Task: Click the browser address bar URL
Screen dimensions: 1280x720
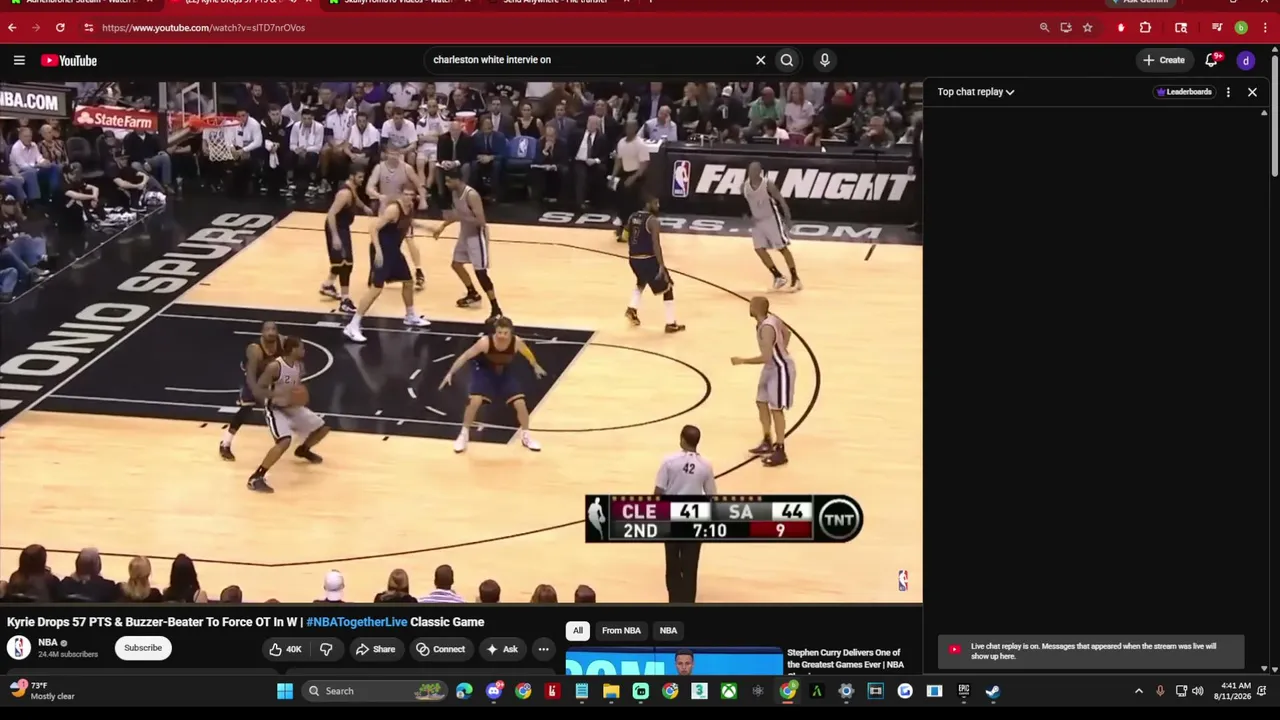Action: (204, 28)
